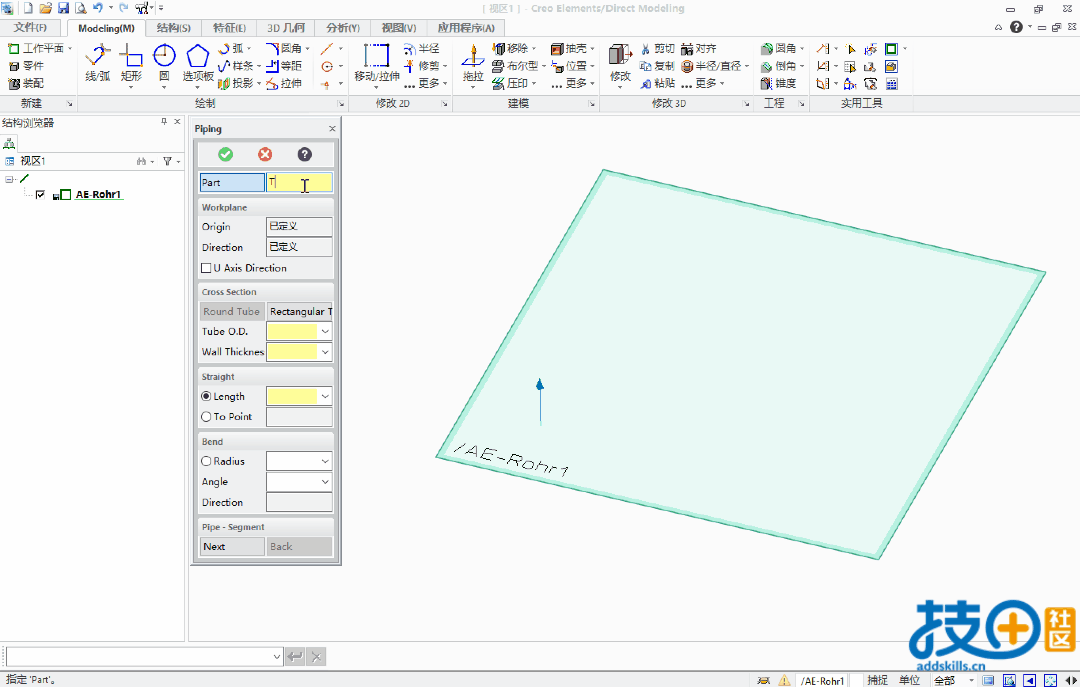The height and width of the screenshot is (687, 1080).
Task: Click the 等距 (Offset) tool
Action: 284,66
